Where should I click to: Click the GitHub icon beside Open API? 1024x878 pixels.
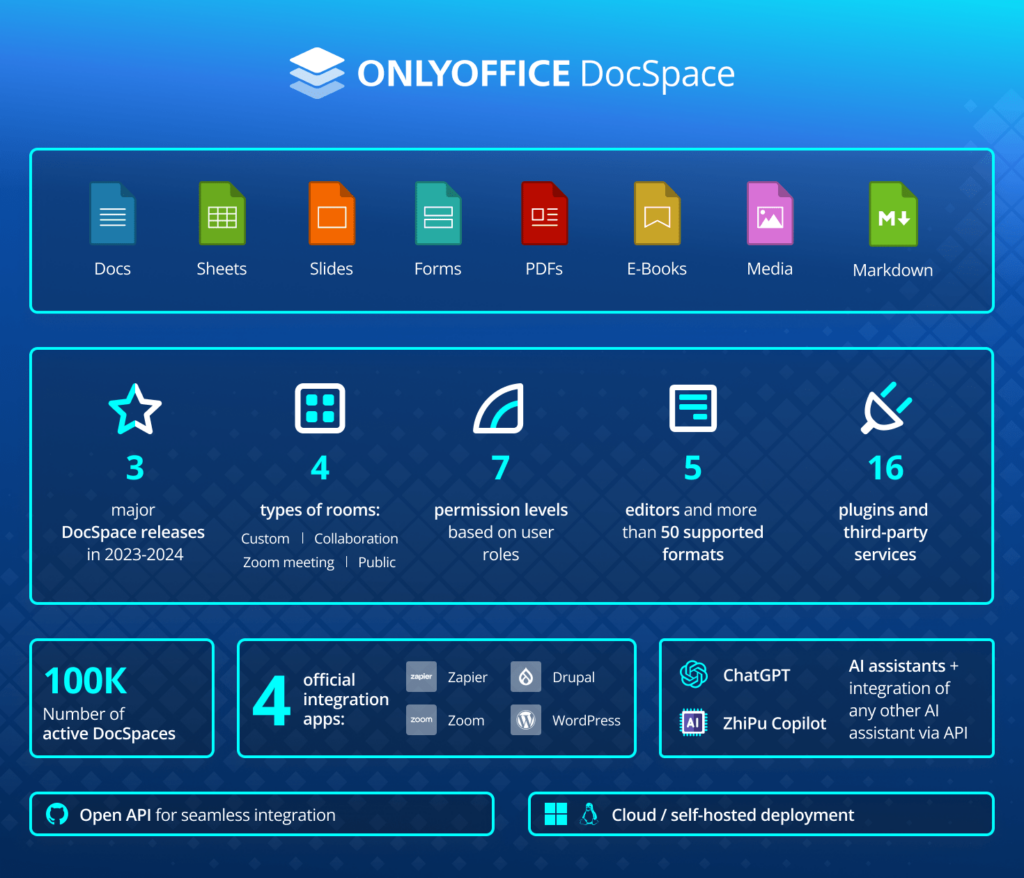click(x=60, y=814)
